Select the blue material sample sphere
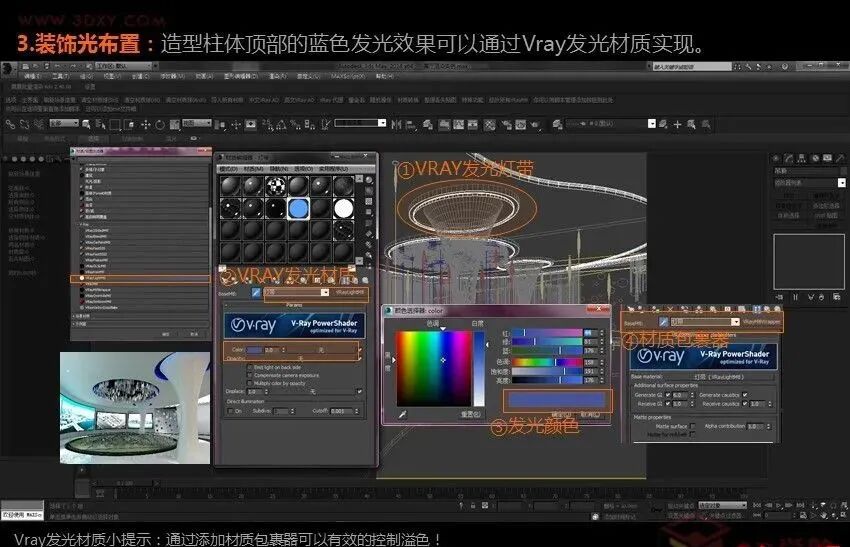850x547 pixels. (x=298, y=208)
